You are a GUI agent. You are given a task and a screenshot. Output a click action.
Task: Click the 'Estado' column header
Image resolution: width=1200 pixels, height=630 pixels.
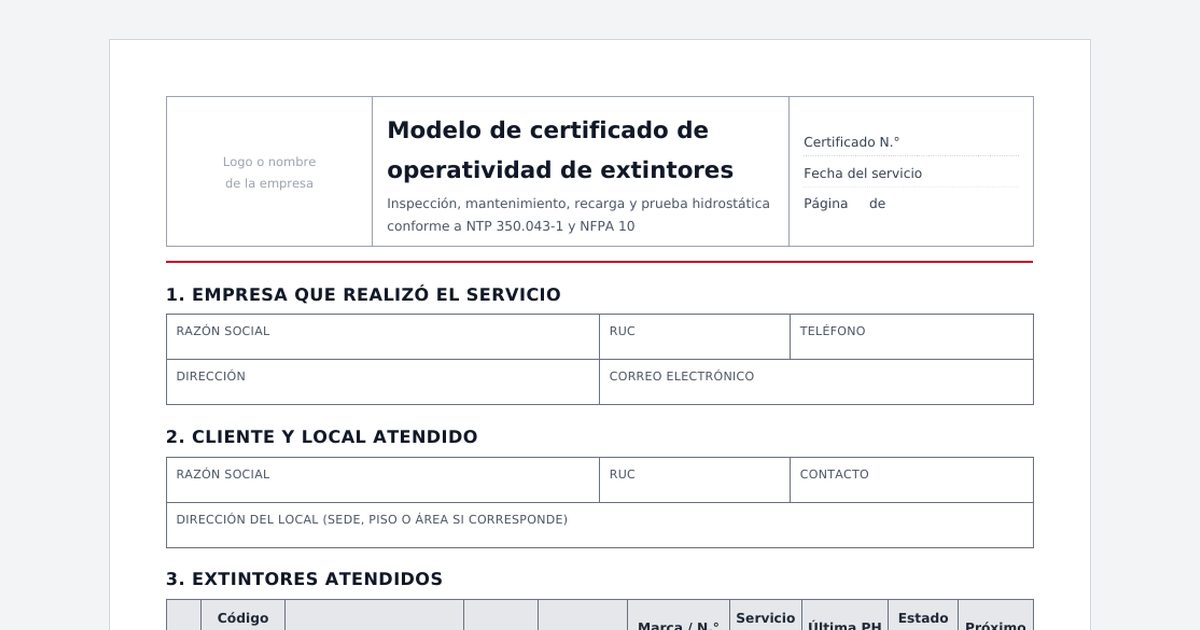[923, 616]
